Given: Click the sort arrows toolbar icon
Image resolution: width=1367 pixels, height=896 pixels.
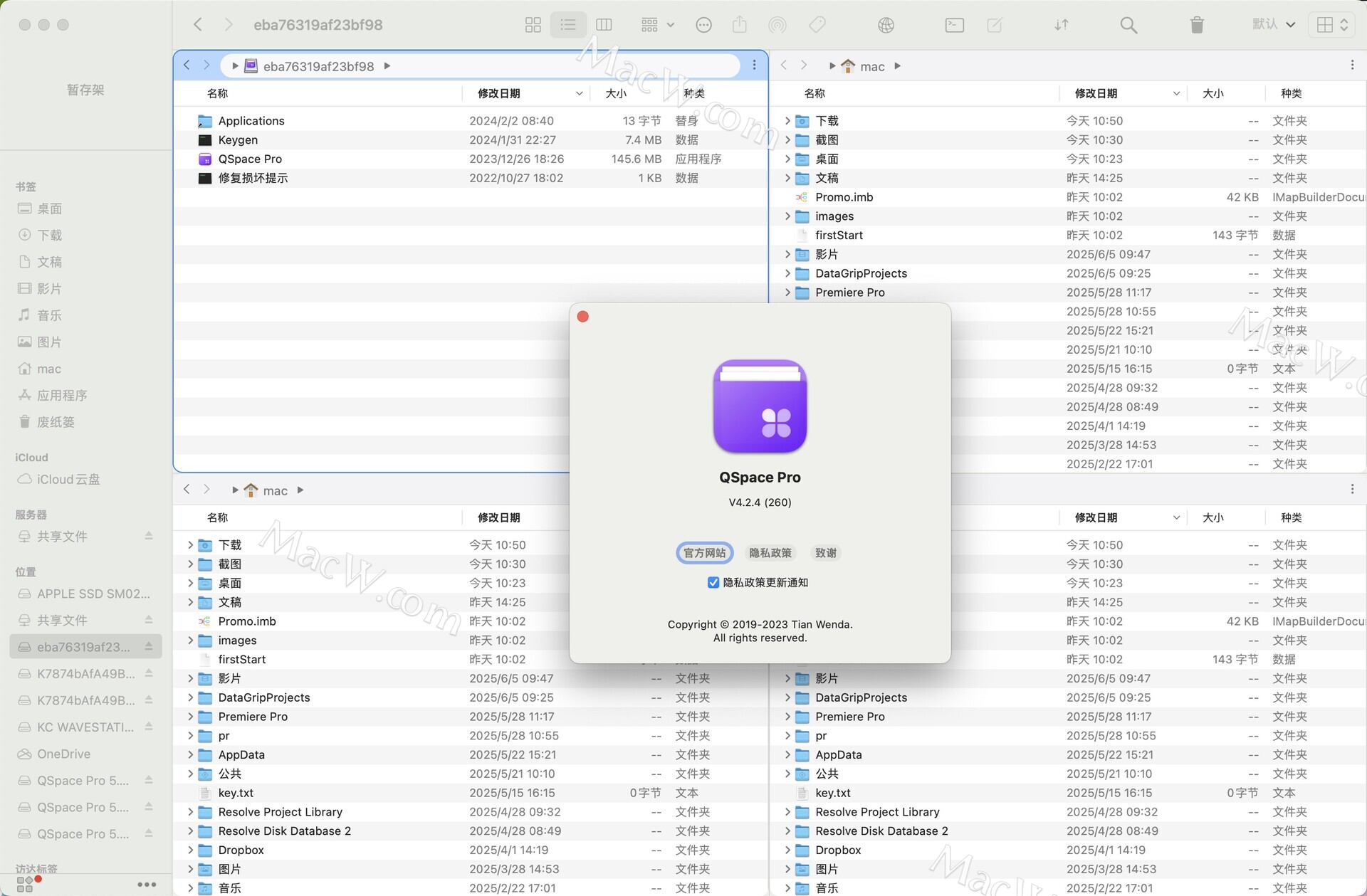Looking at the screenshot, I should pyautogui.click(x=1062, y=25).
